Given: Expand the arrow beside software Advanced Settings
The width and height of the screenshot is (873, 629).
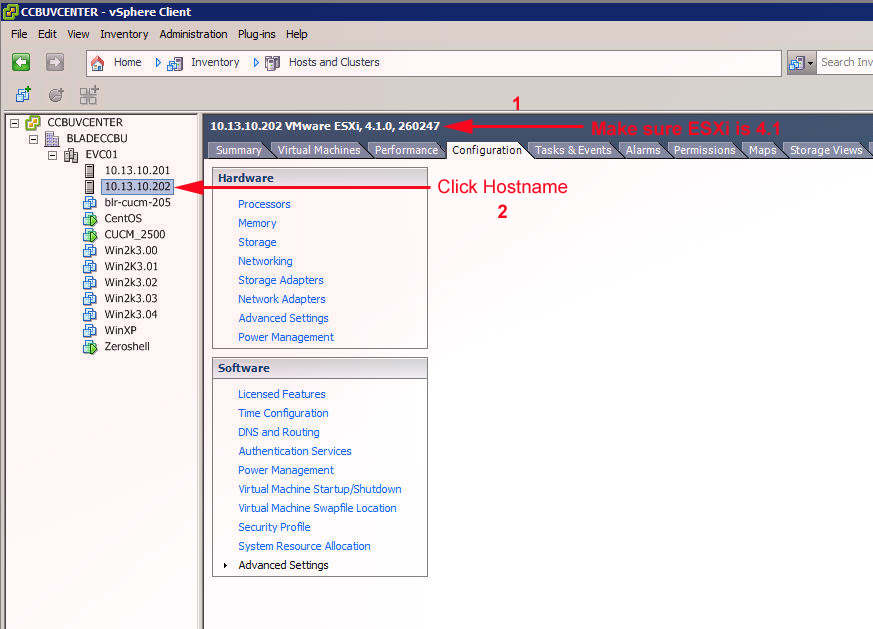Looking at the screenshot, I should click(225, 566).
